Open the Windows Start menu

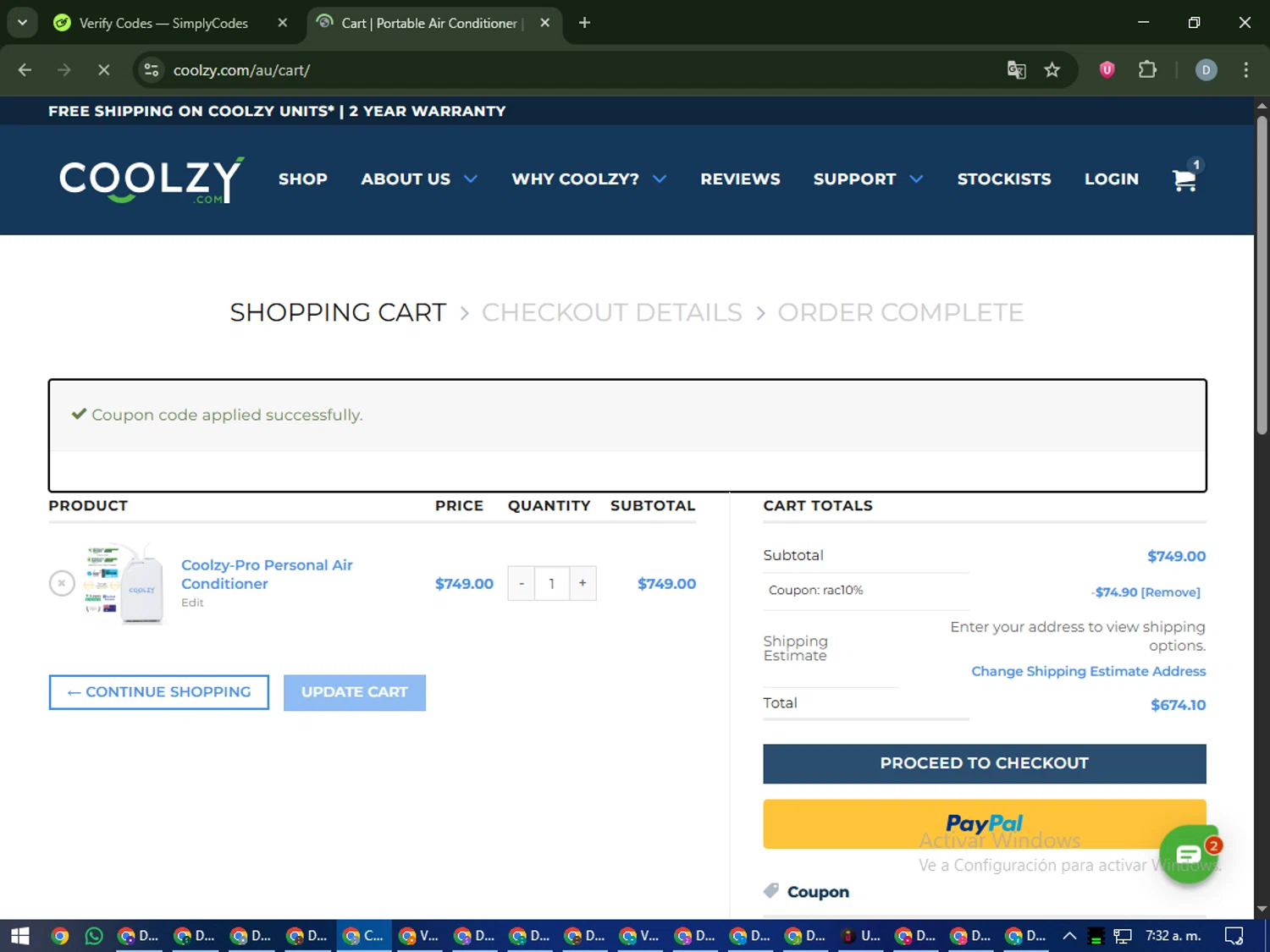20,936
